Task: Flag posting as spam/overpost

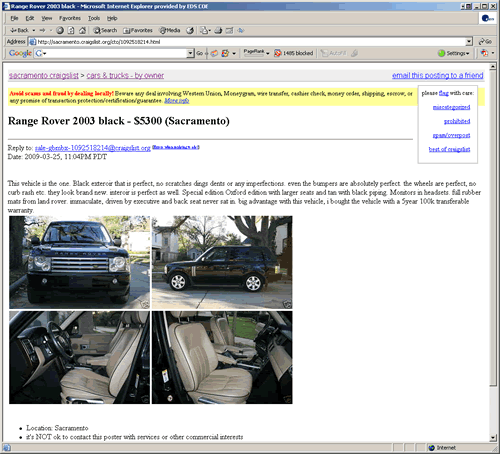Action: point(451,135)
